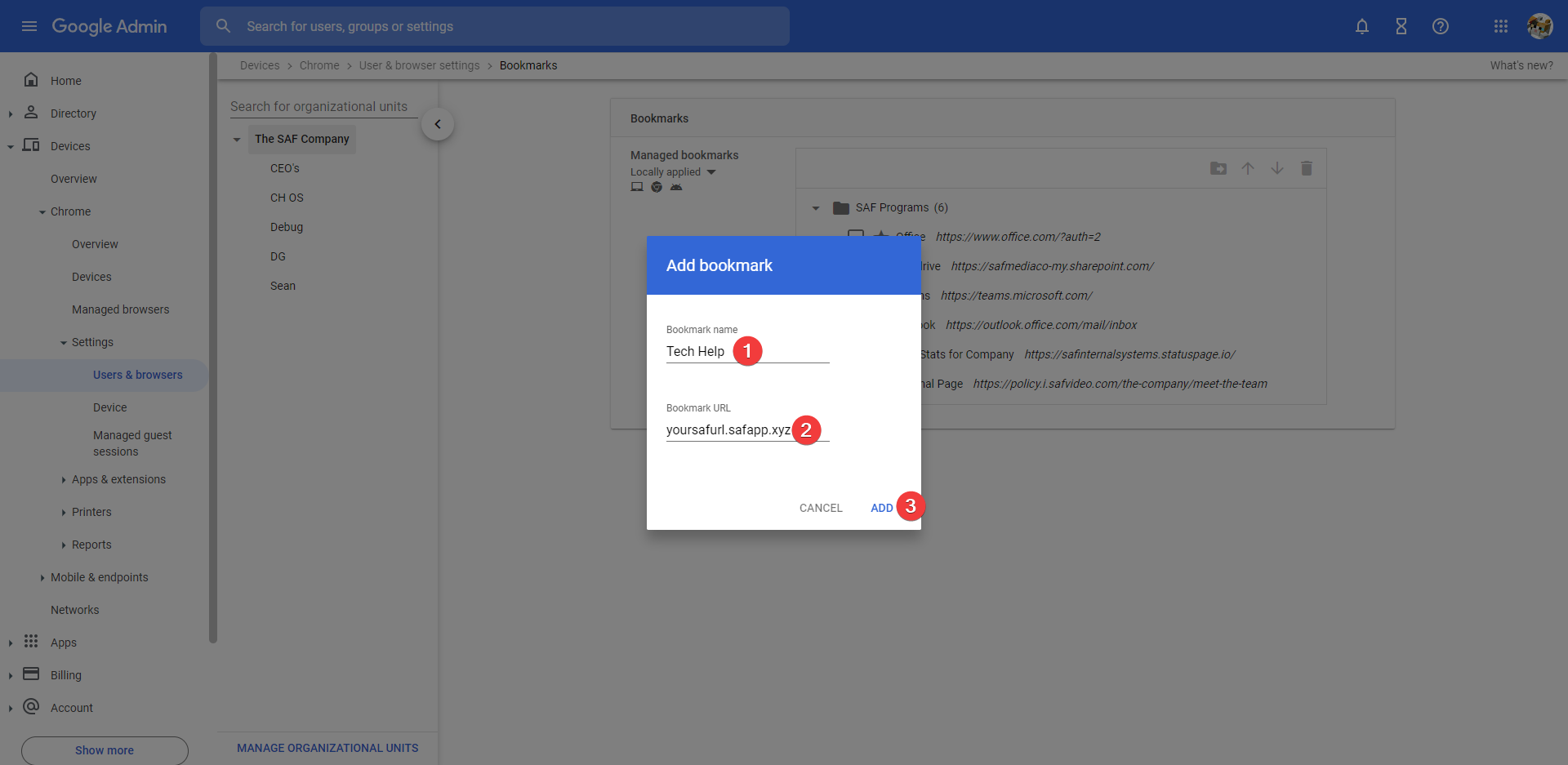Click Devices breadcrumb link
The image size is (1568, 765).
(x=260, y=65)
